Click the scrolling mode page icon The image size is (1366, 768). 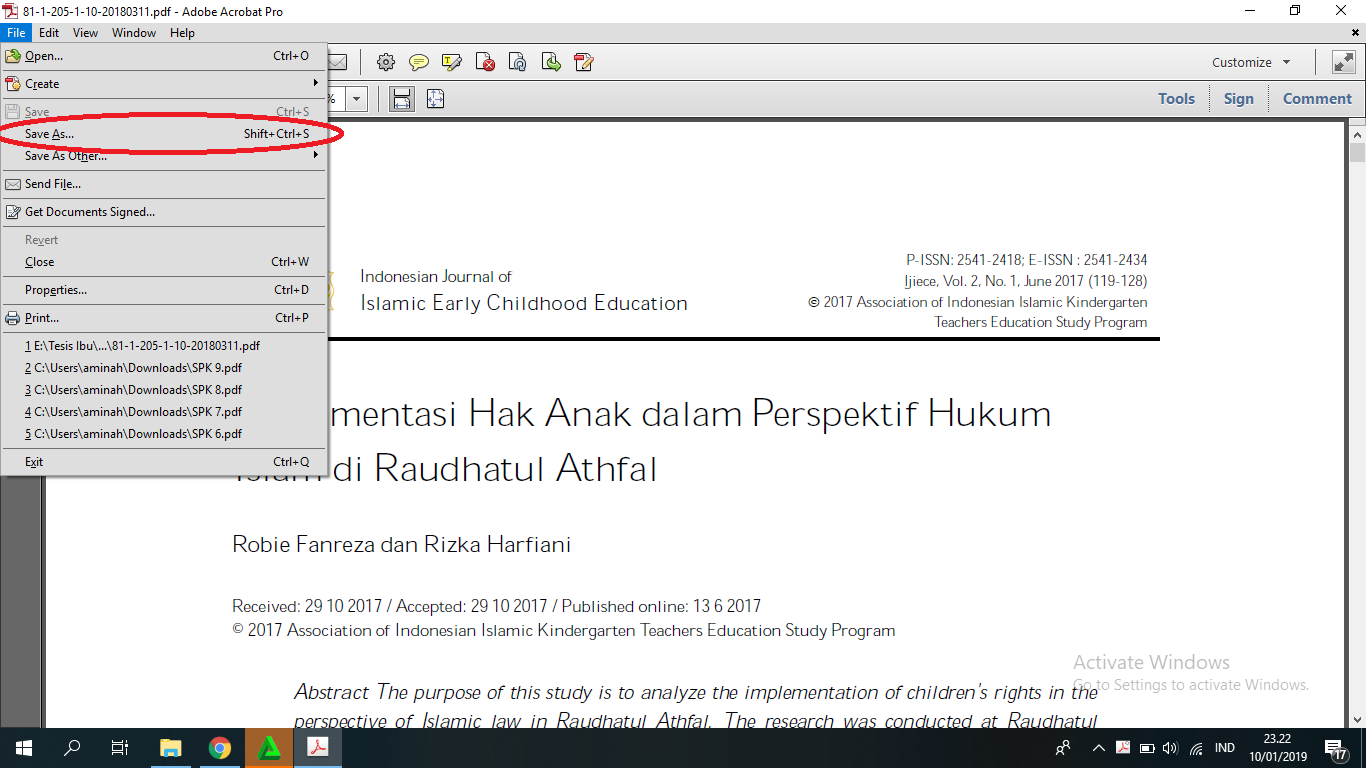point(402,99)
